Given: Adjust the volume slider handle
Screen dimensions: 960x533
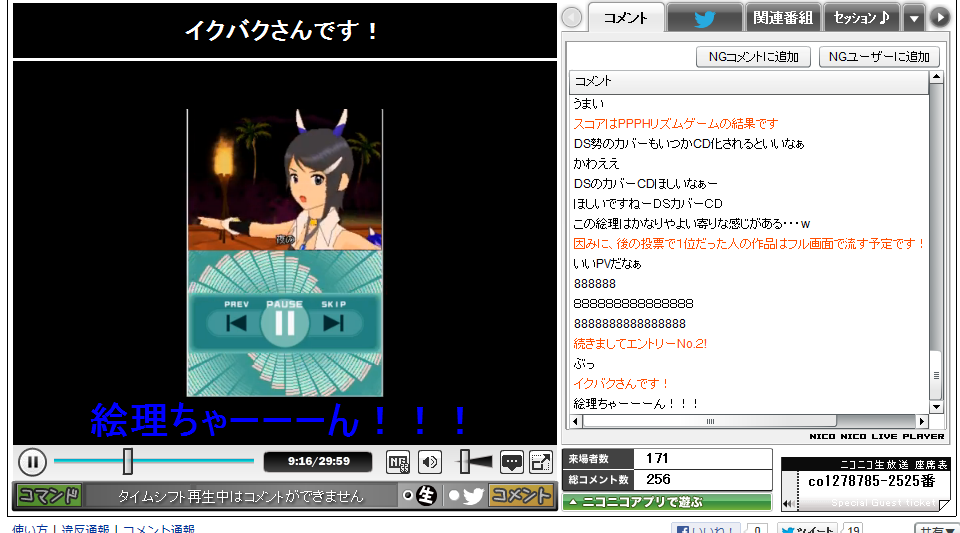Looking at the screenshot, I should click(465, 461).
